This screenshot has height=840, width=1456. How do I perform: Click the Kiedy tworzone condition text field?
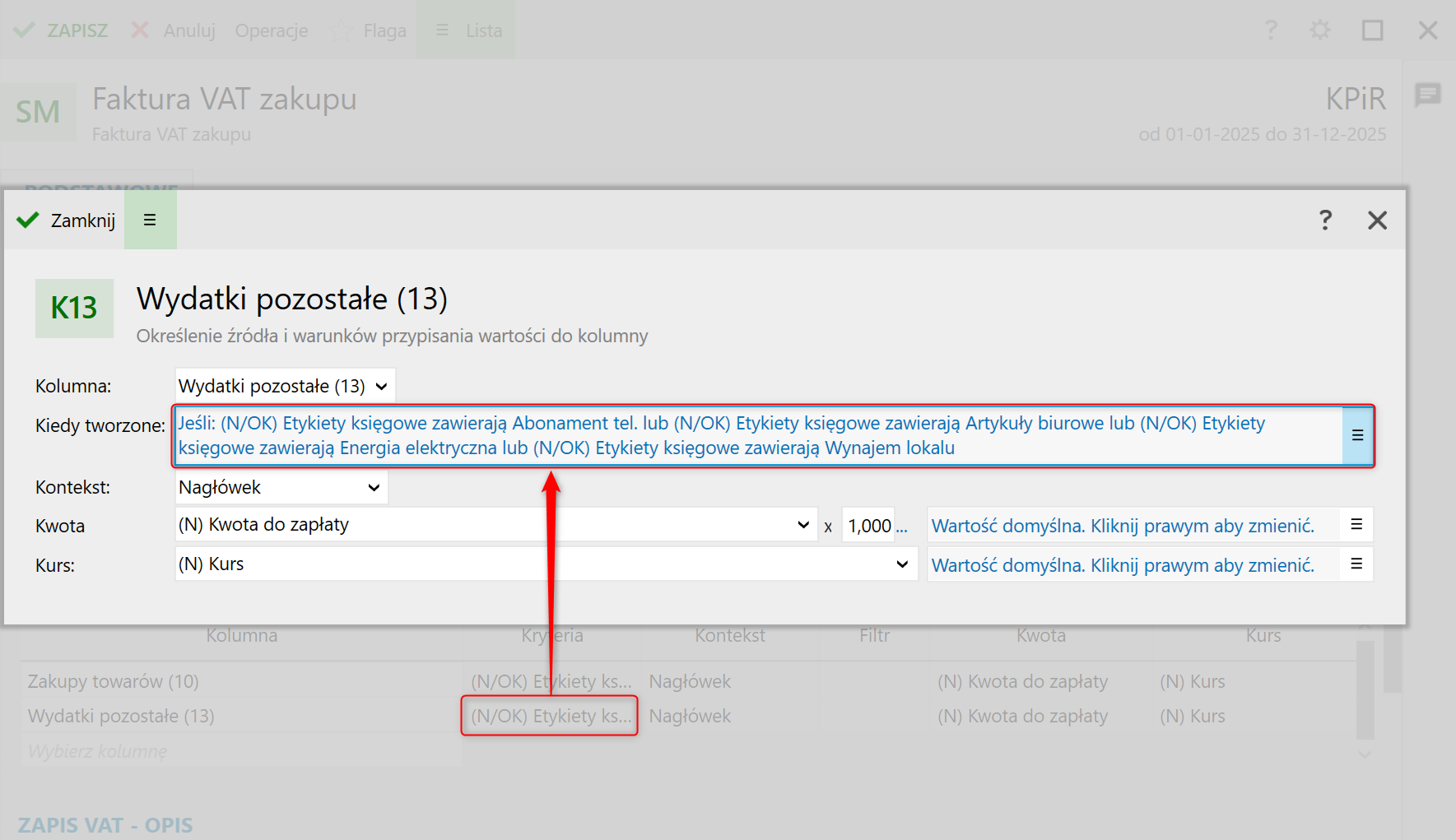(x=758, y=435)
